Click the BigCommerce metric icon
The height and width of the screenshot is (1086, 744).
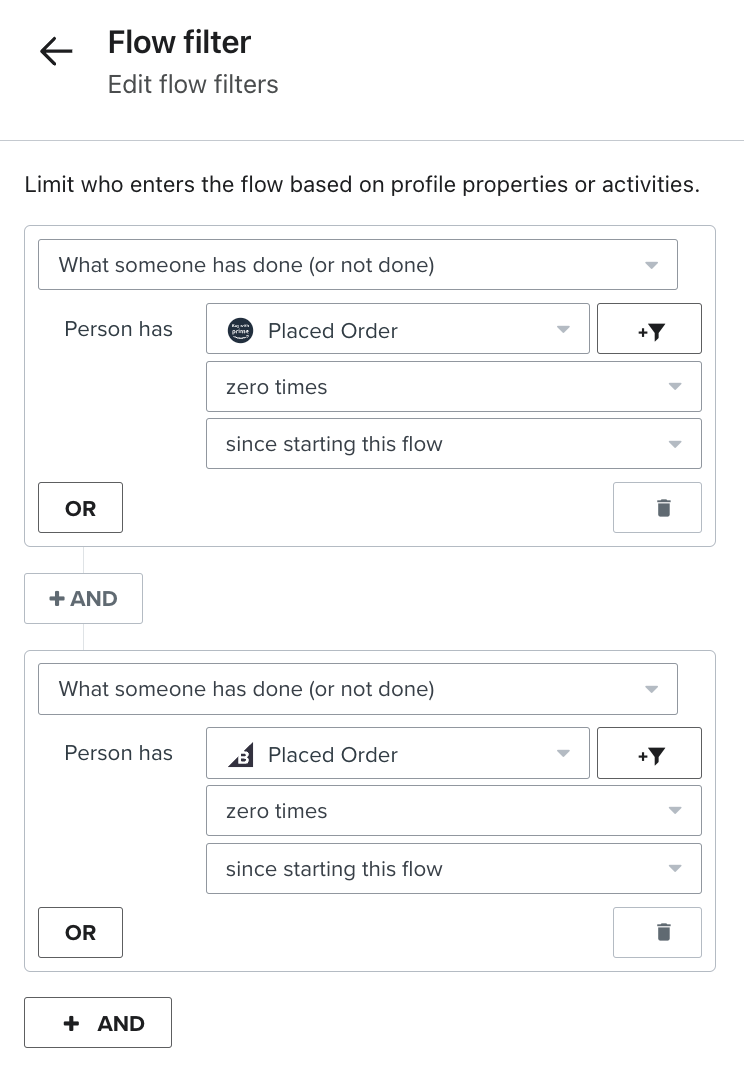240,755
